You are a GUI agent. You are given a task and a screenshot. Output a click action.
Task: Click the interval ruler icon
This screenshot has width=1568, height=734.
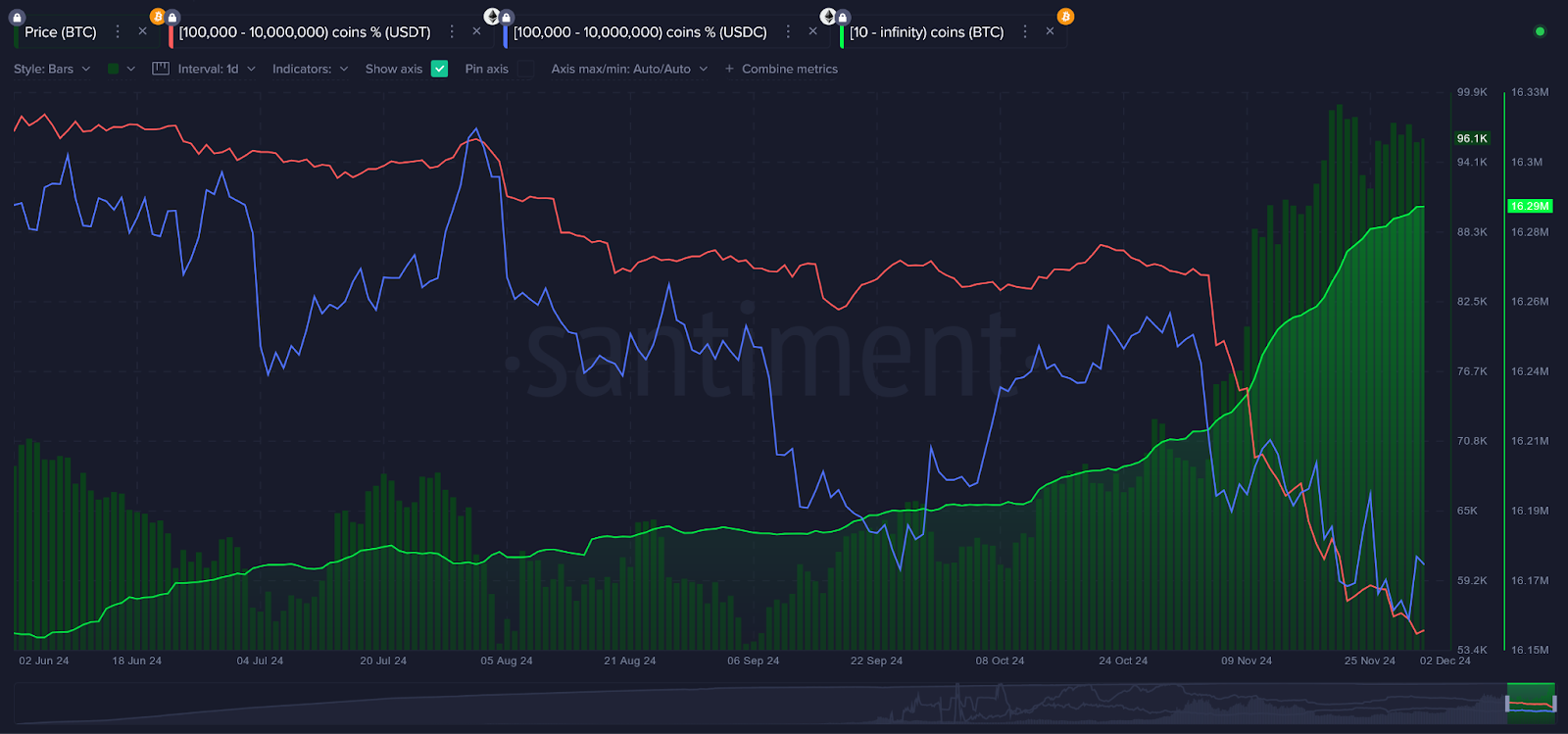161,69
